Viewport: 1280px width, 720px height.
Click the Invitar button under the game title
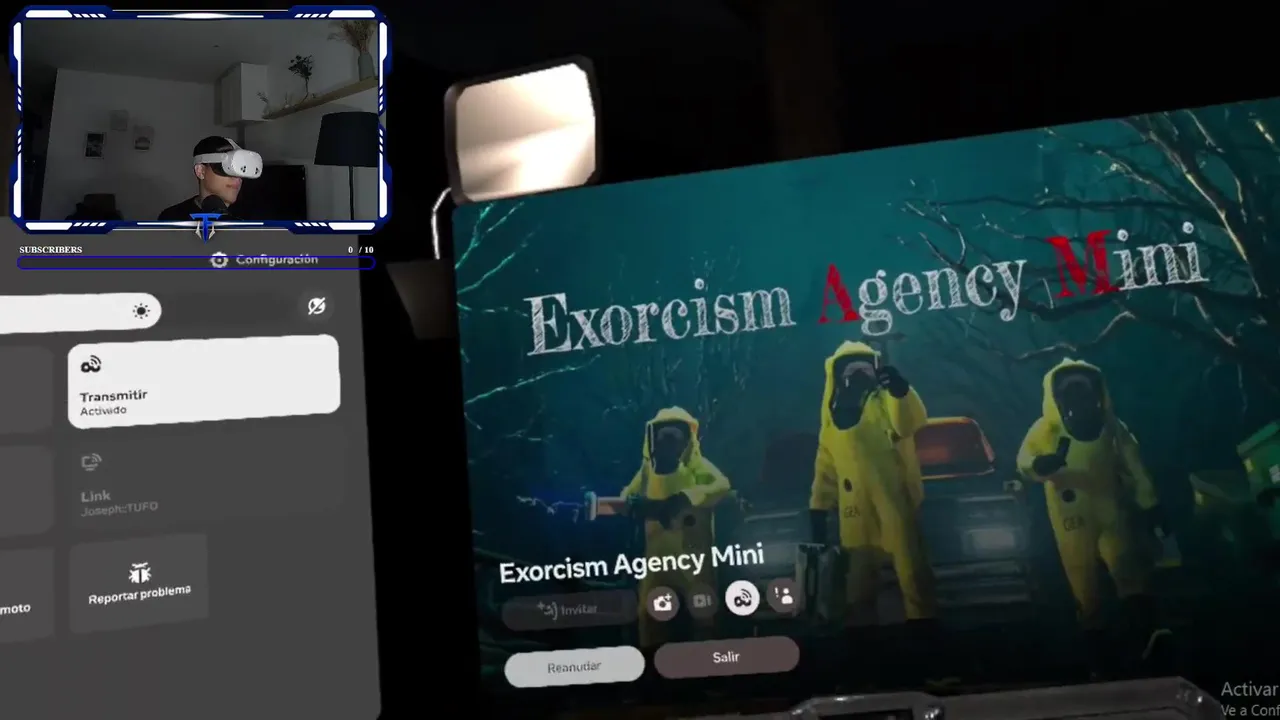(569, 609)
